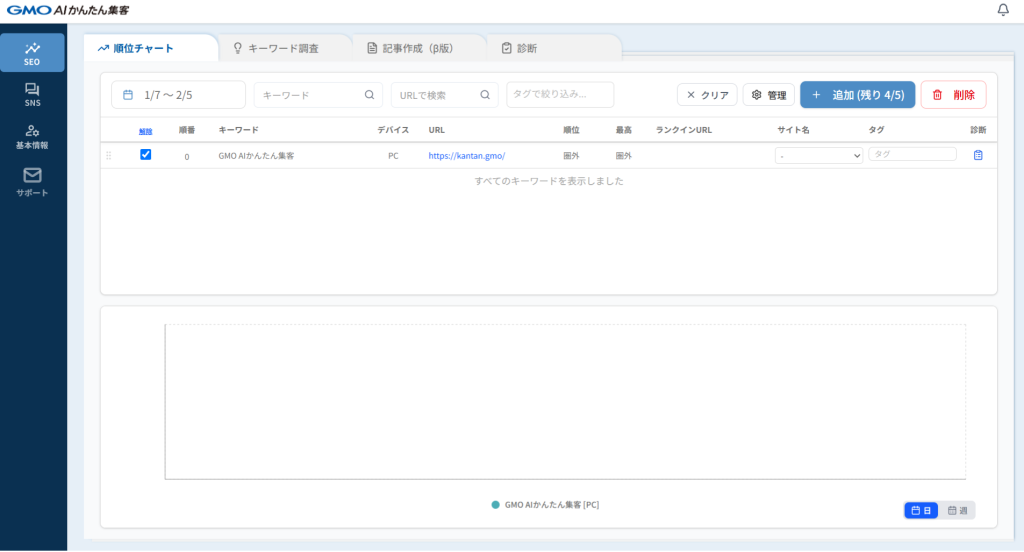Select SEO in the left sidebar

[33, 53]
